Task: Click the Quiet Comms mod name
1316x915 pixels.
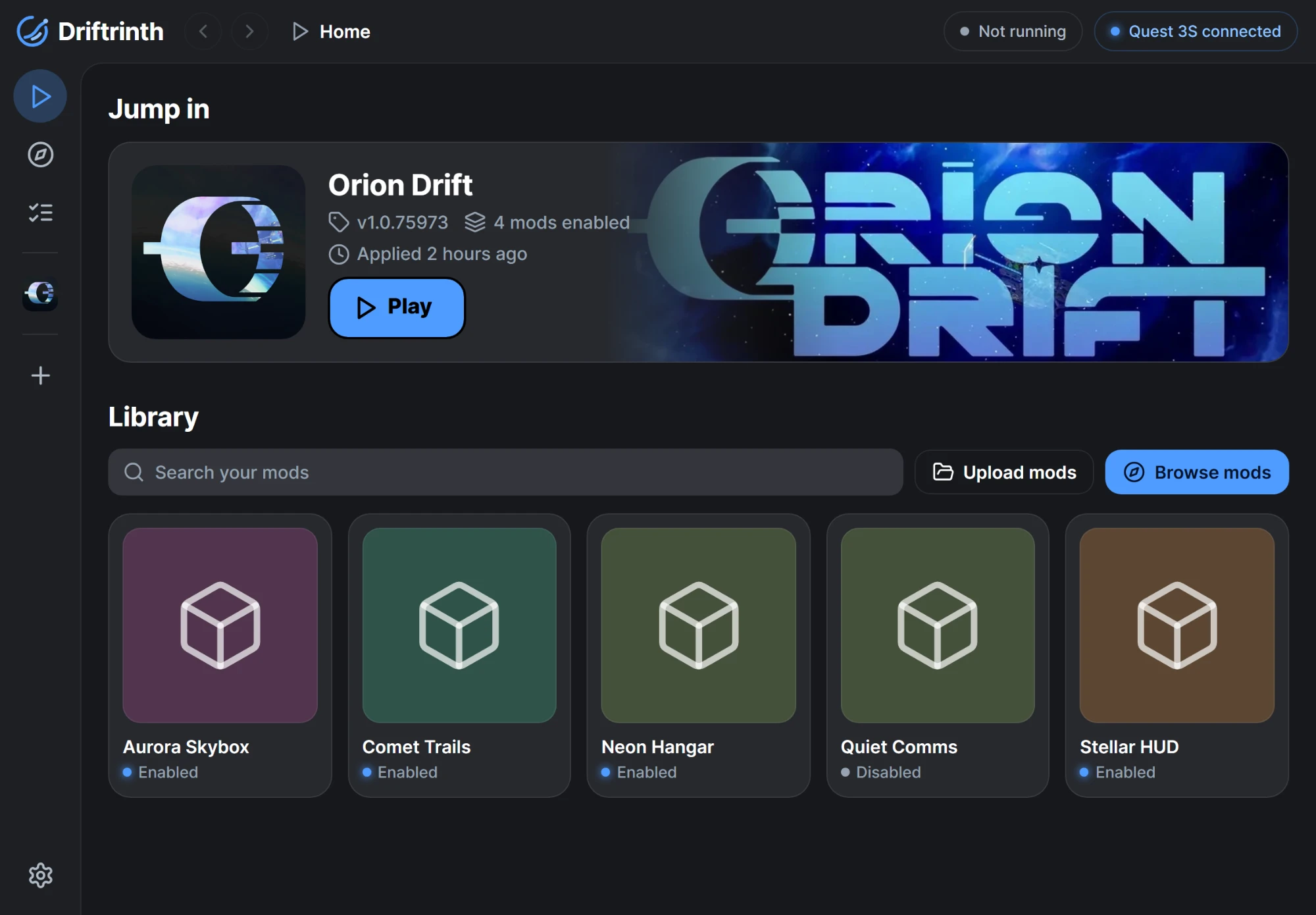Action: click(899, 747)
